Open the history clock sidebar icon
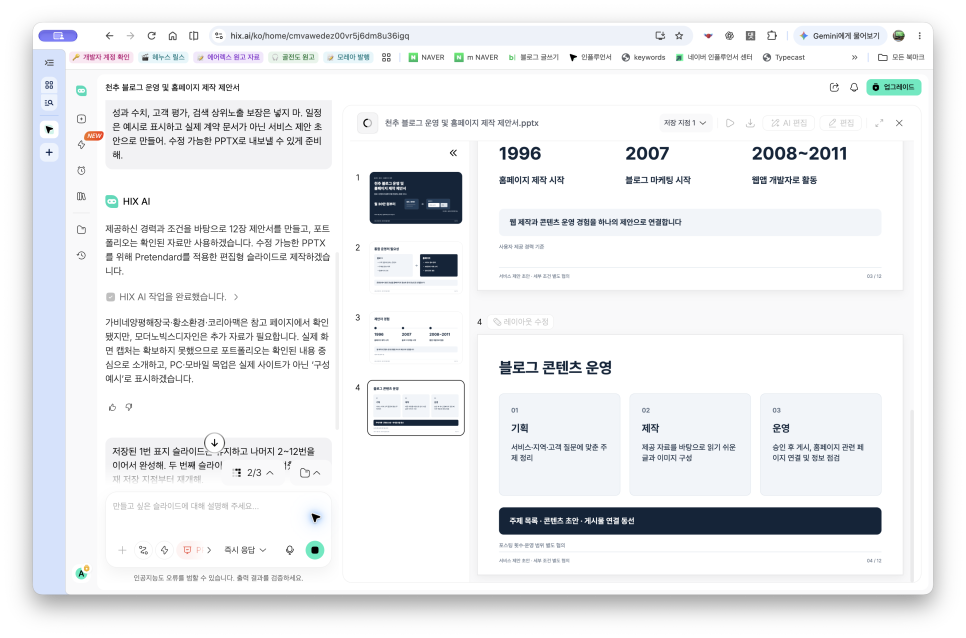This screenshot has height=638, width=966. (x=81, y=255)
